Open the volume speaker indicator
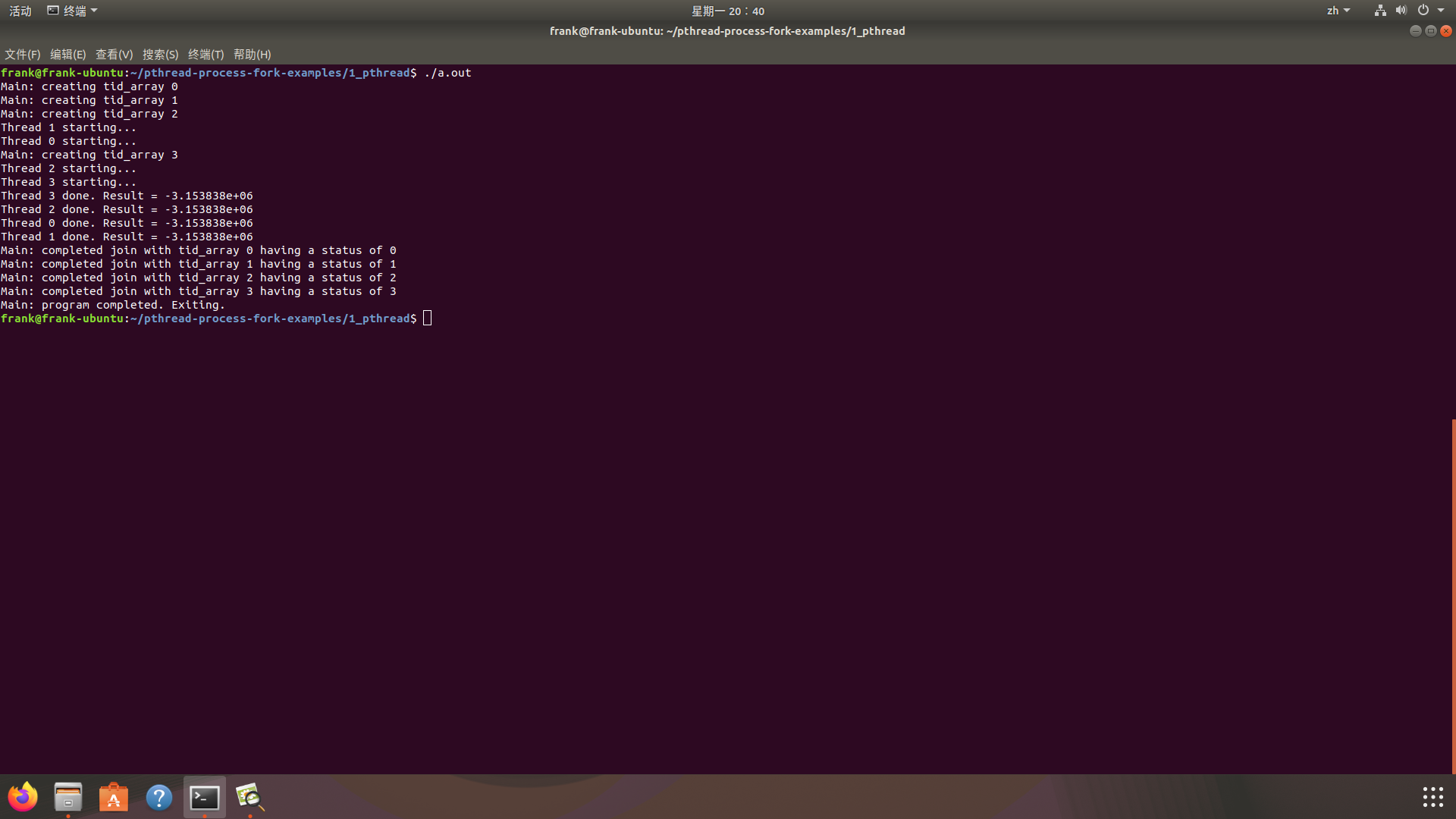1456x819 pixels. pyautogui.click(x=1401, y=11)
